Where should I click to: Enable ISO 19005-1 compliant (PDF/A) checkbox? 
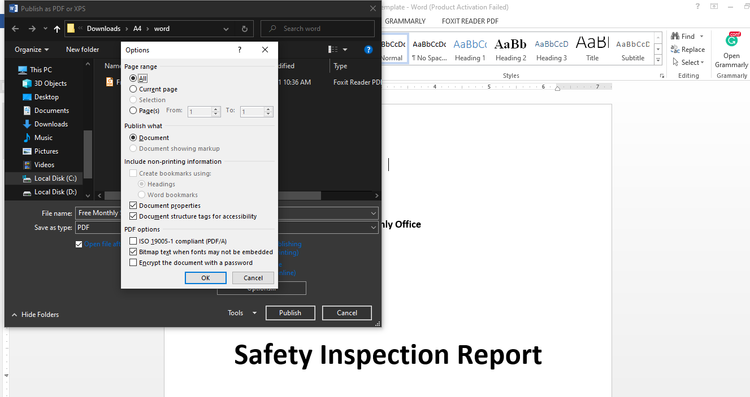pos(133,241)
